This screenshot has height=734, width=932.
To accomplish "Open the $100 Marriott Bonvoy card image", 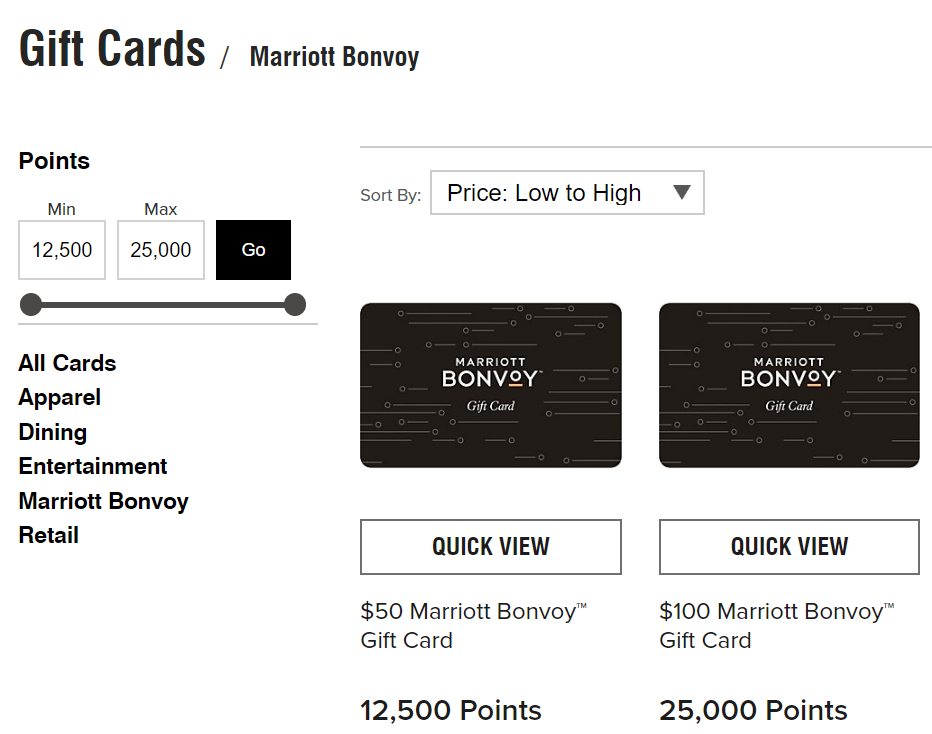I will coord(789,385).
